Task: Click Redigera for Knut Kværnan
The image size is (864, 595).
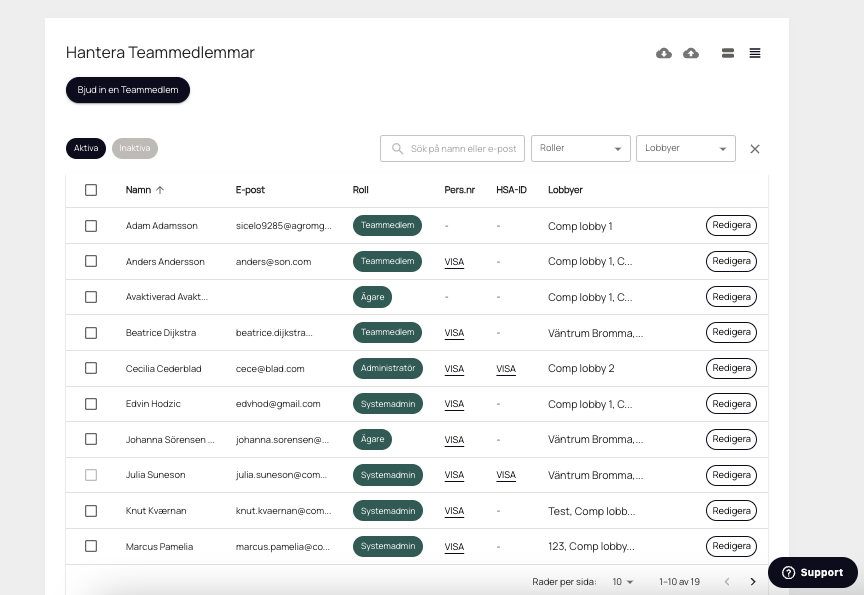Action: pos(731,511)
